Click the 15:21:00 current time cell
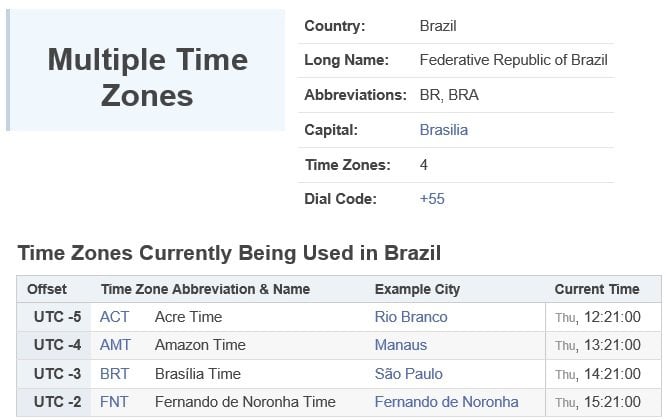666x420 pixels. [603, 402]
